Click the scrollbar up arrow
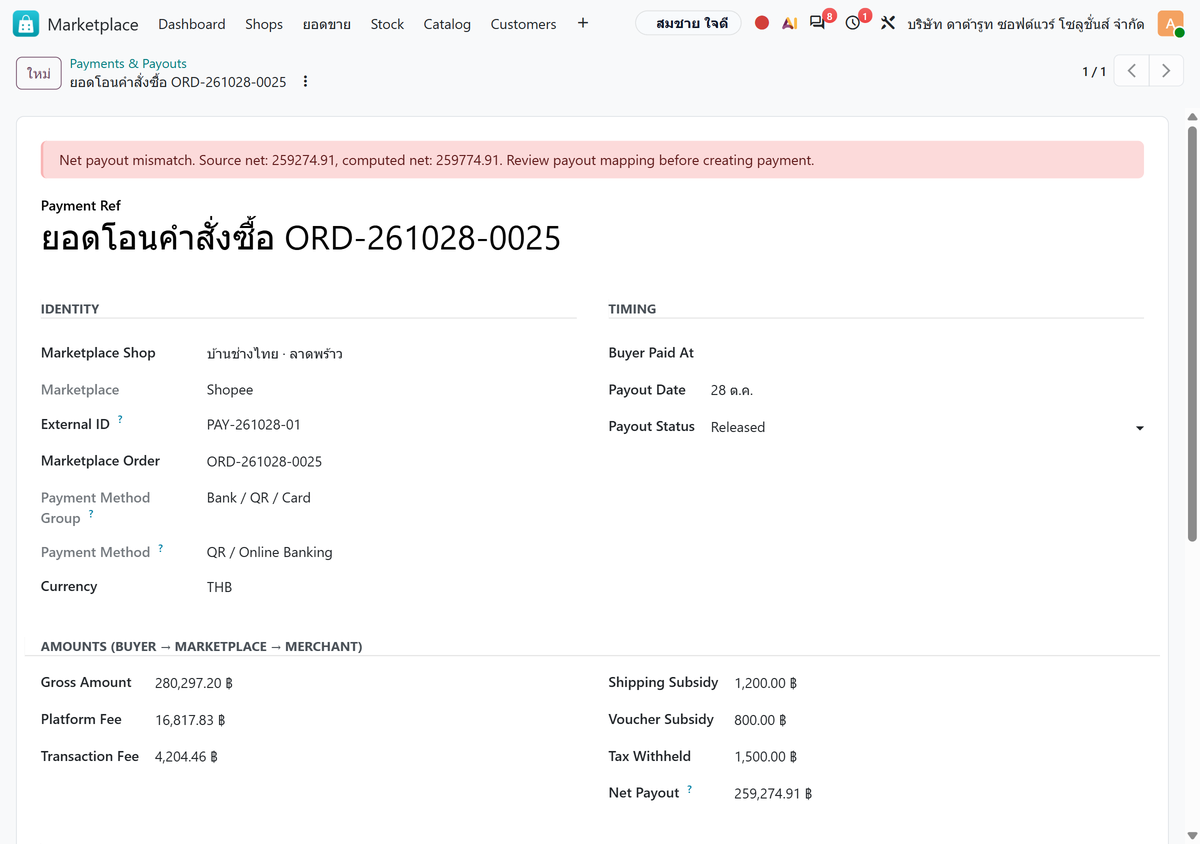This screenshot has height=844, width=1200. click(1192, 117)
